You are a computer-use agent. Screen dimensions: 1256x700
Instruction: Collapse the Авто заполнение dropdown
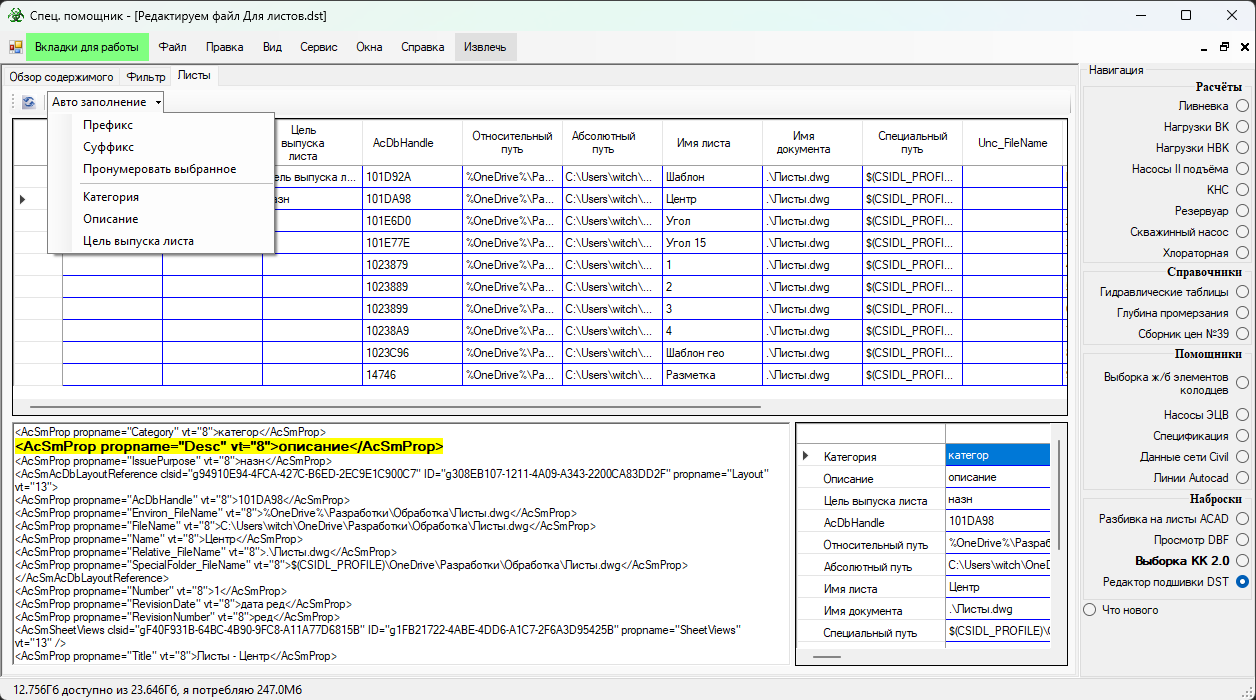pyautogui.click(x=106, y=102)
